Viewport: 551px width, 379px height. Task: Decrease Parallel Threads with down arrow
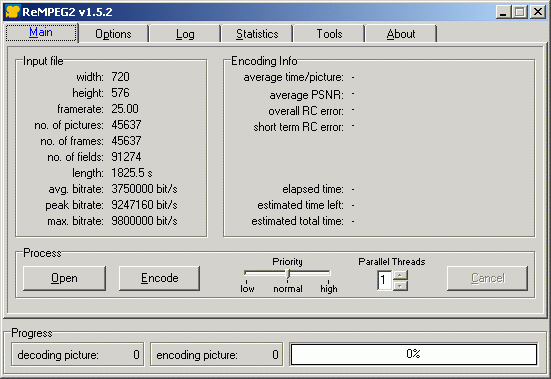point(400,286)
